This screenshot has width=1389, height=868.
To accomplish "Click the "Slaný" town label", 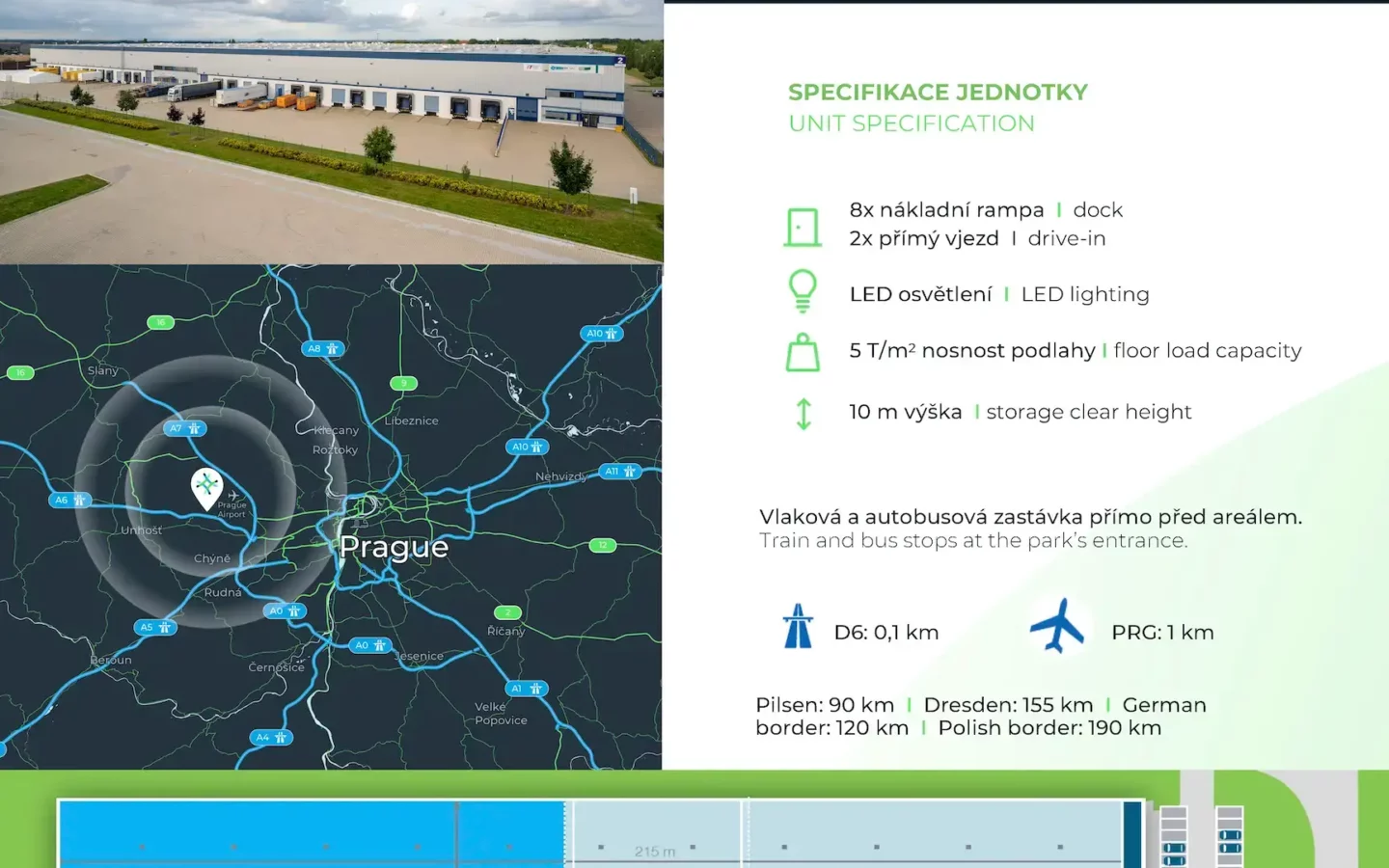I will [103, 370].
